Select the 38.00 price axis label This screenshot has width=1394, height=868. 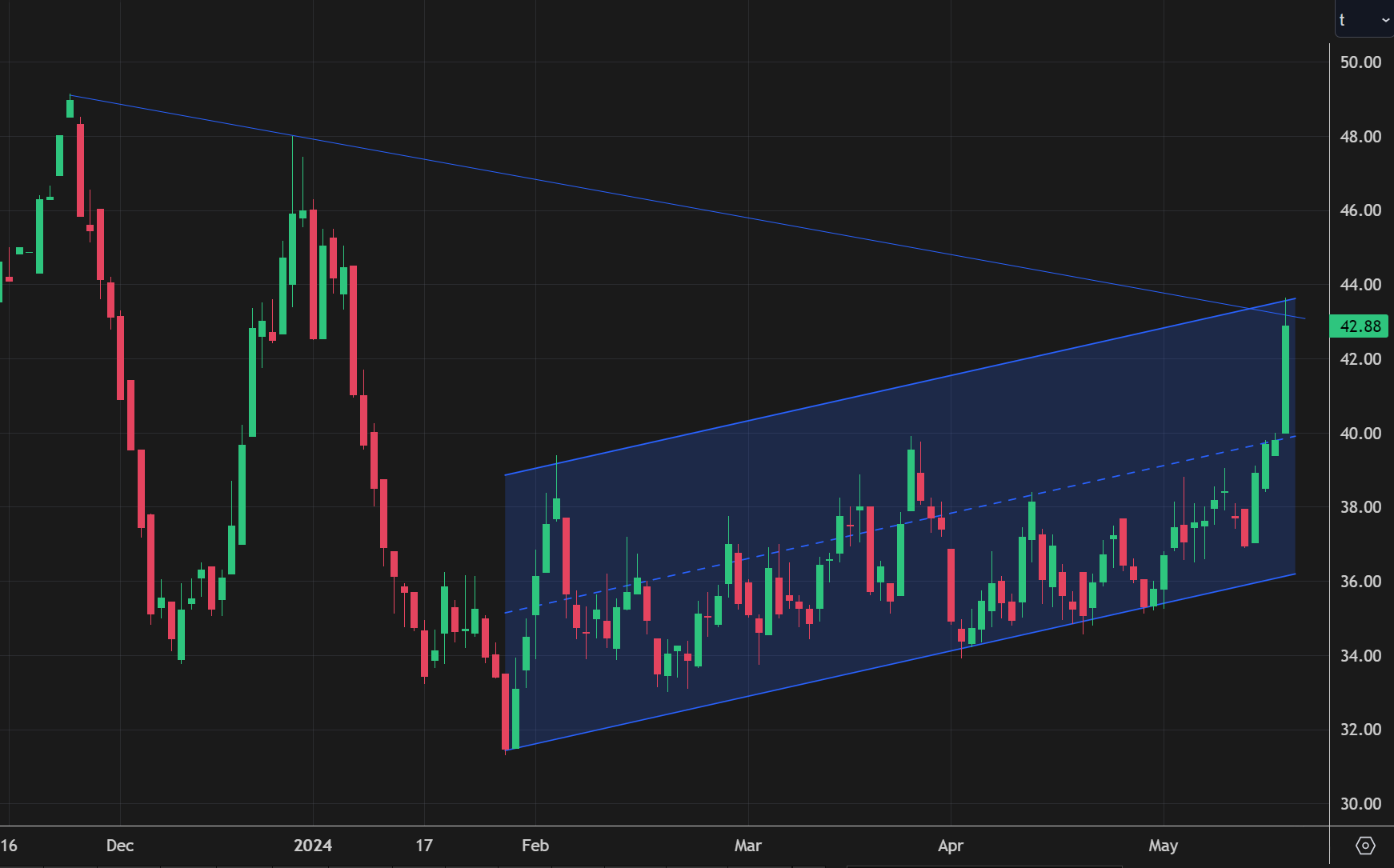coord(1360,507)
